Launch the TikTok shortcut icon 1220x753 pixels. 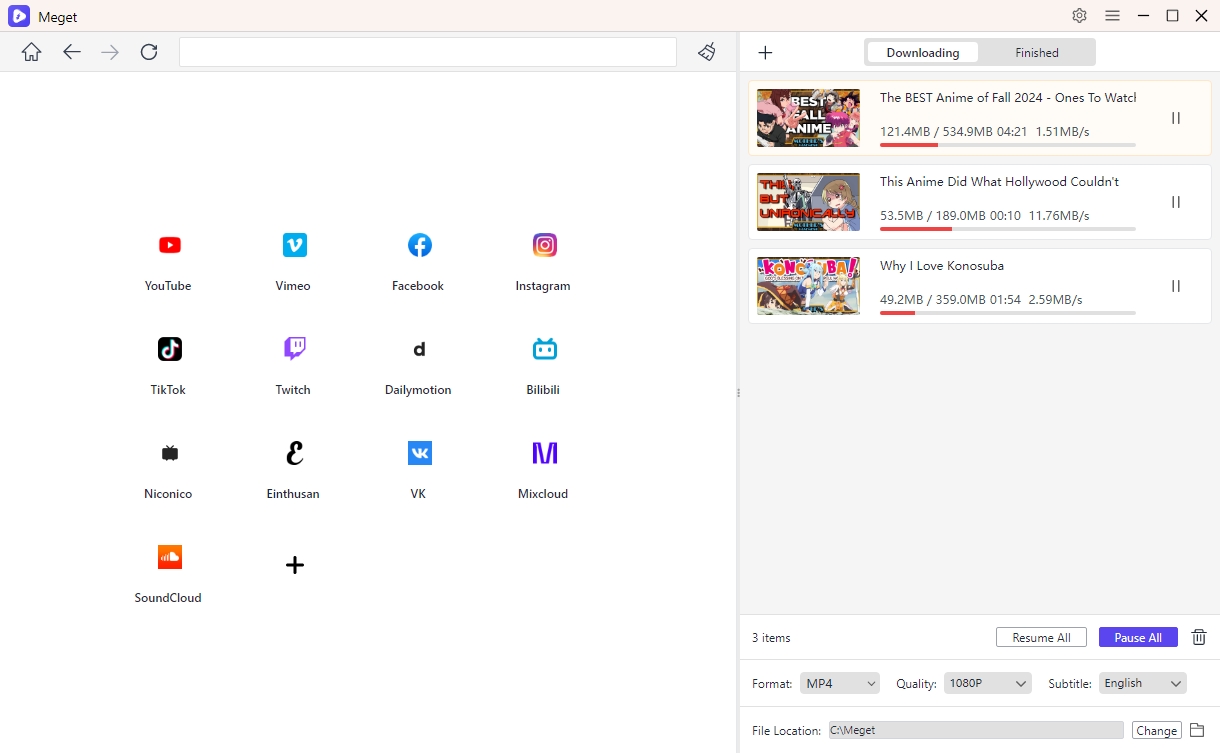click(x=169, y=350)
